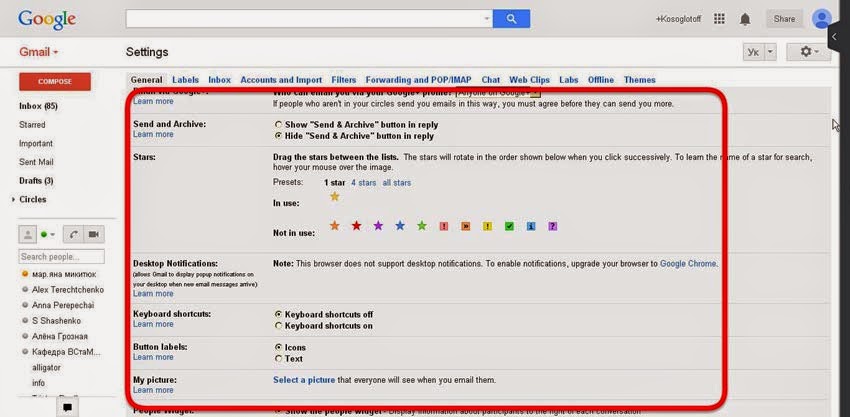Switch to the Filters tab
The height and width of the screenshot is (417, 850).
click(344, 80)
